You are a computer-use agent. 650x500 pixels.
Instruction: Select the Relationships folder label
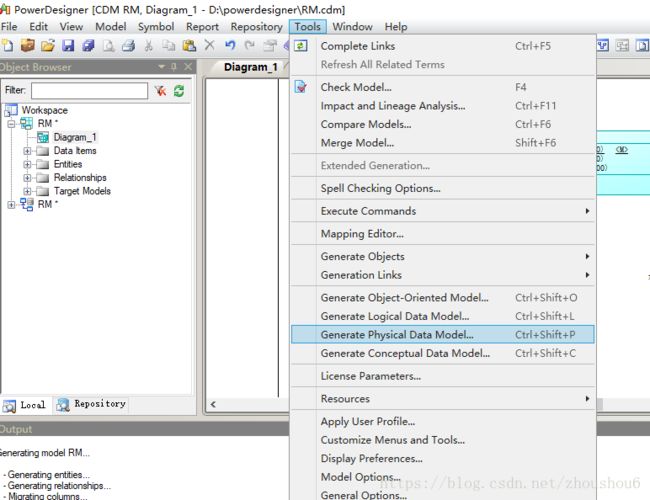point(80,177)
